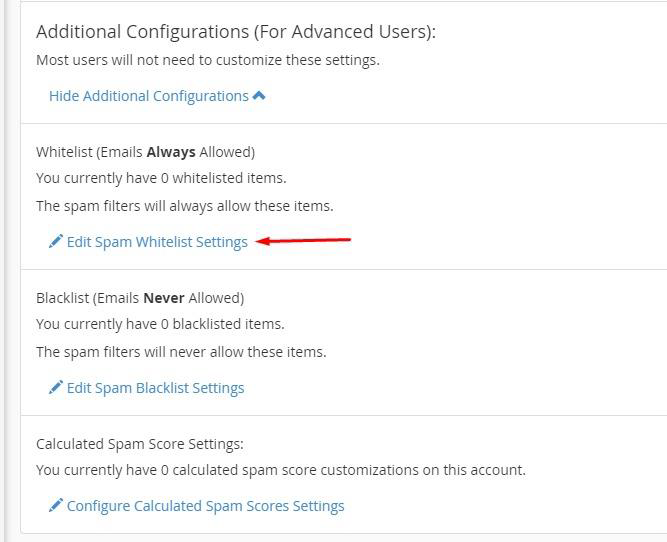667x542 pixels.
Task: Click the '0 calculated spam score customizations' text
Action: pos(281,470)
